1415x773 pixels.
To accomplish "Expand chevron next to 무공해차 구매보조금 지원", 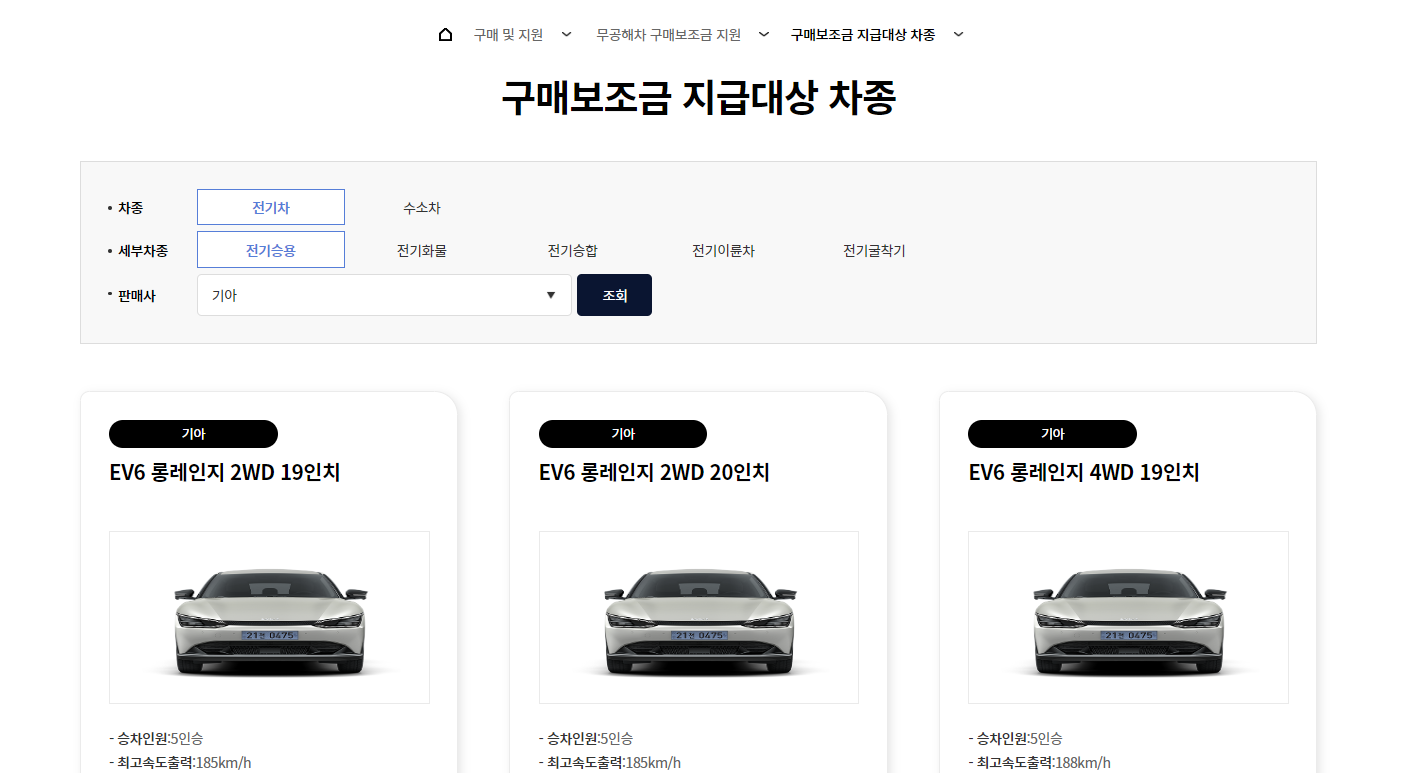I will point(764,35).
